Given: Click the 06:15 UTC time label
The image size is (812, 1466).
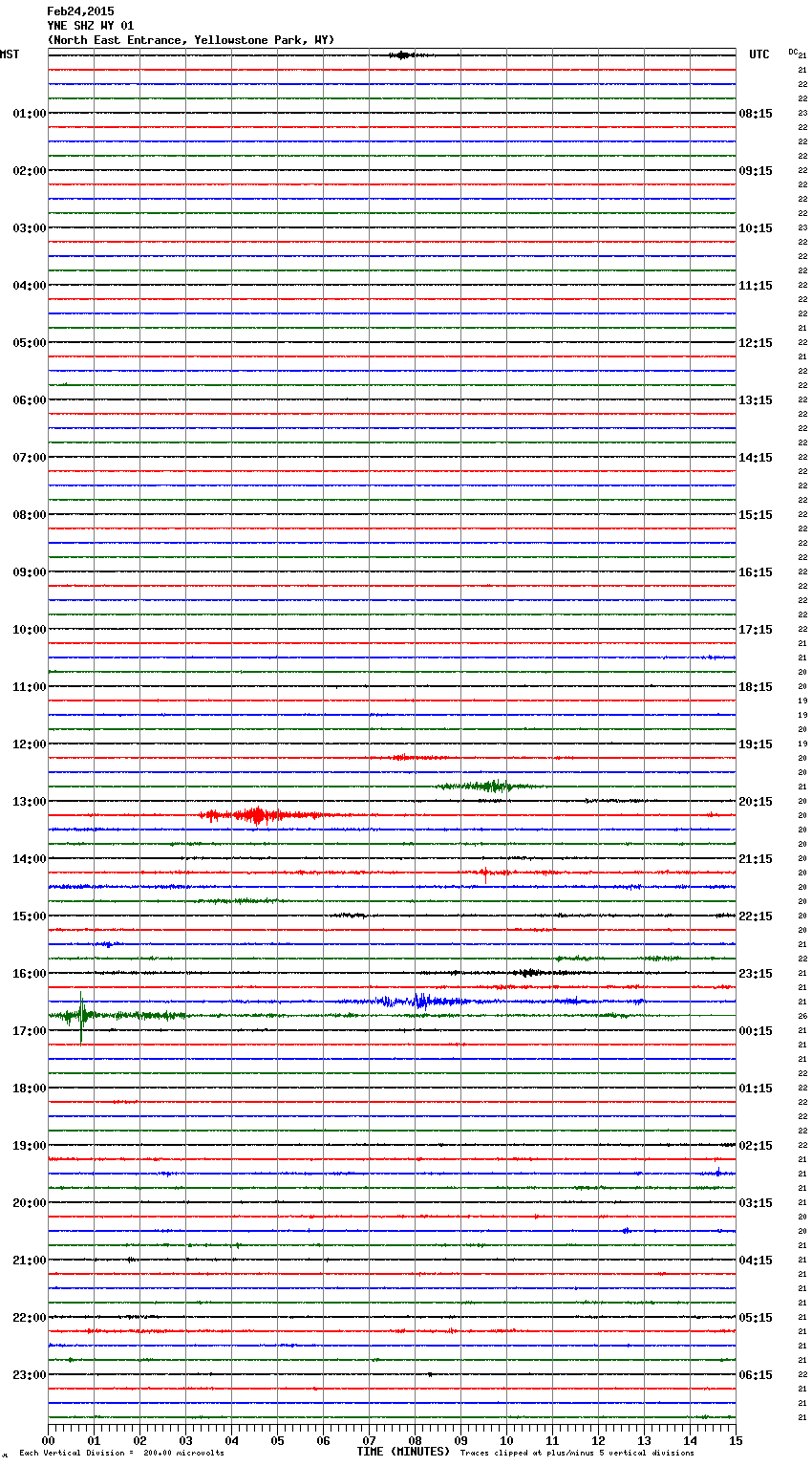Looking at the screenshot, I should 756,1375.
